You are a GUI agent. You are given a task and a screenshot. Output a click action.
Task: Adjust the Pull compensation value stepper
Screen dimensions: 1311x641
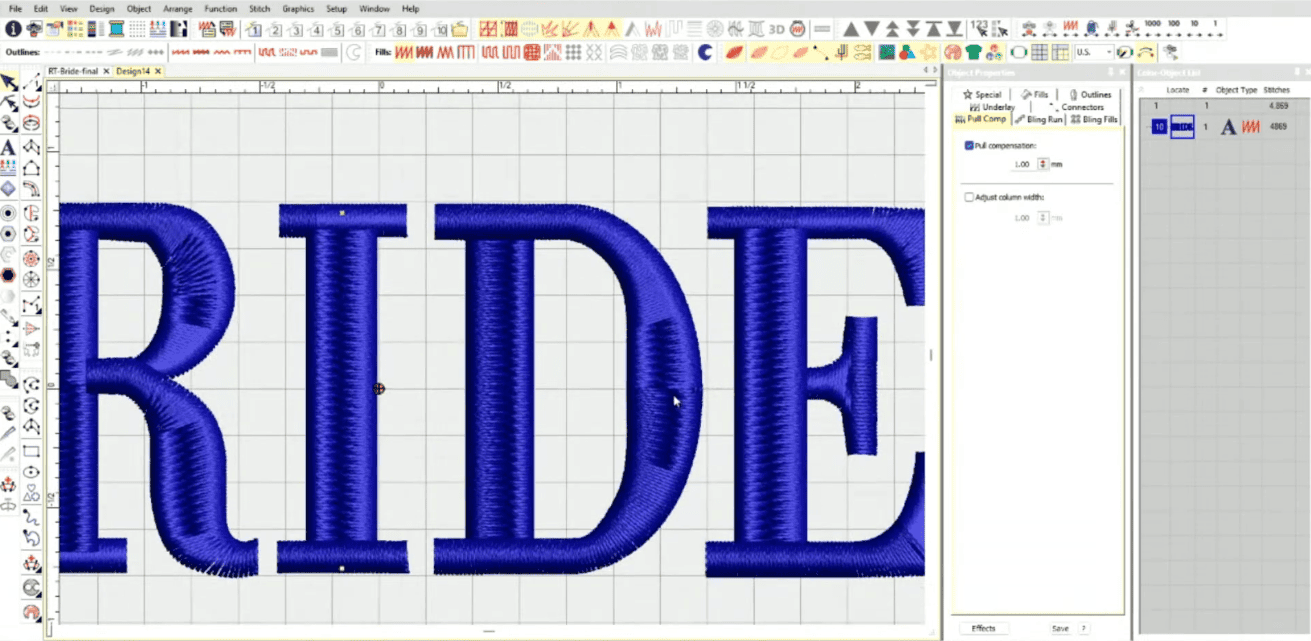coord(1043,164)
